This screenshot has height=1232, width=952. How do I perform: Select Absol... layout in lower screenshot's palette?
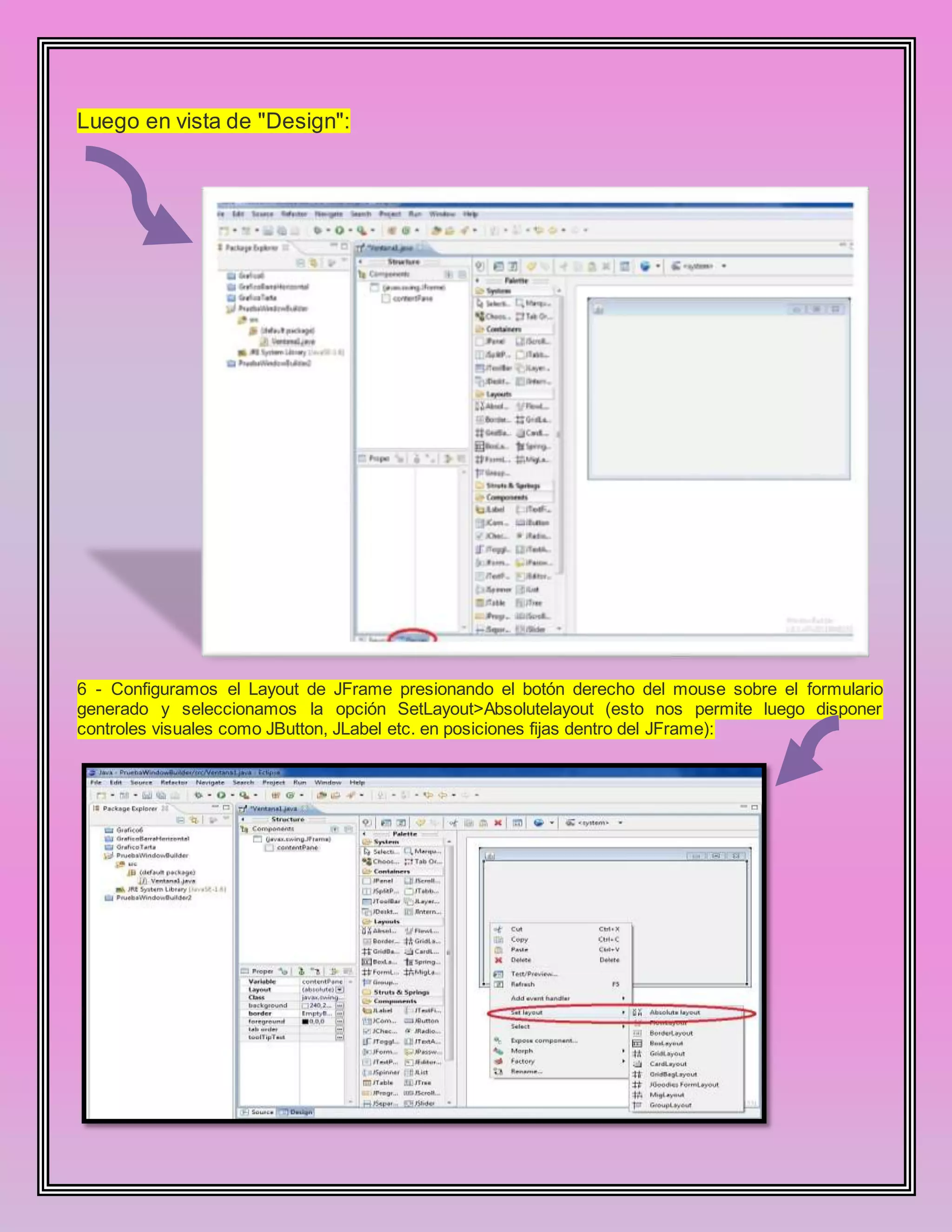pyautogui.click(x=380, y=931)
